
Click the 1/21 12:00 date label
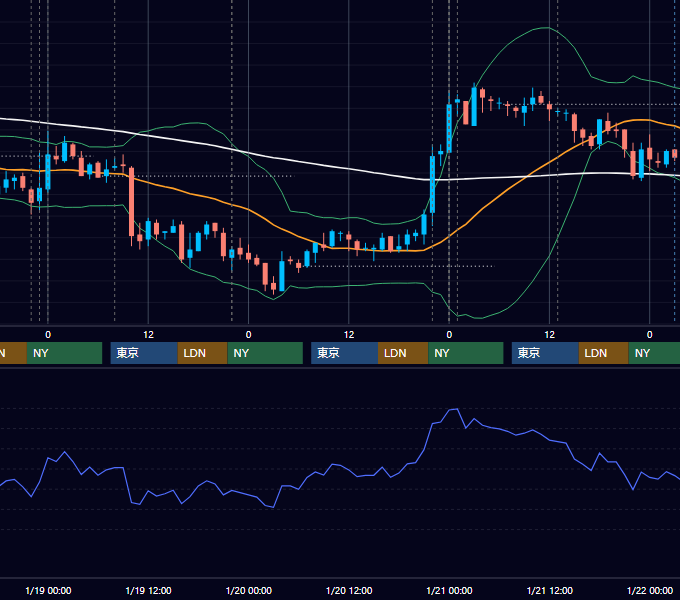point(549,590)
